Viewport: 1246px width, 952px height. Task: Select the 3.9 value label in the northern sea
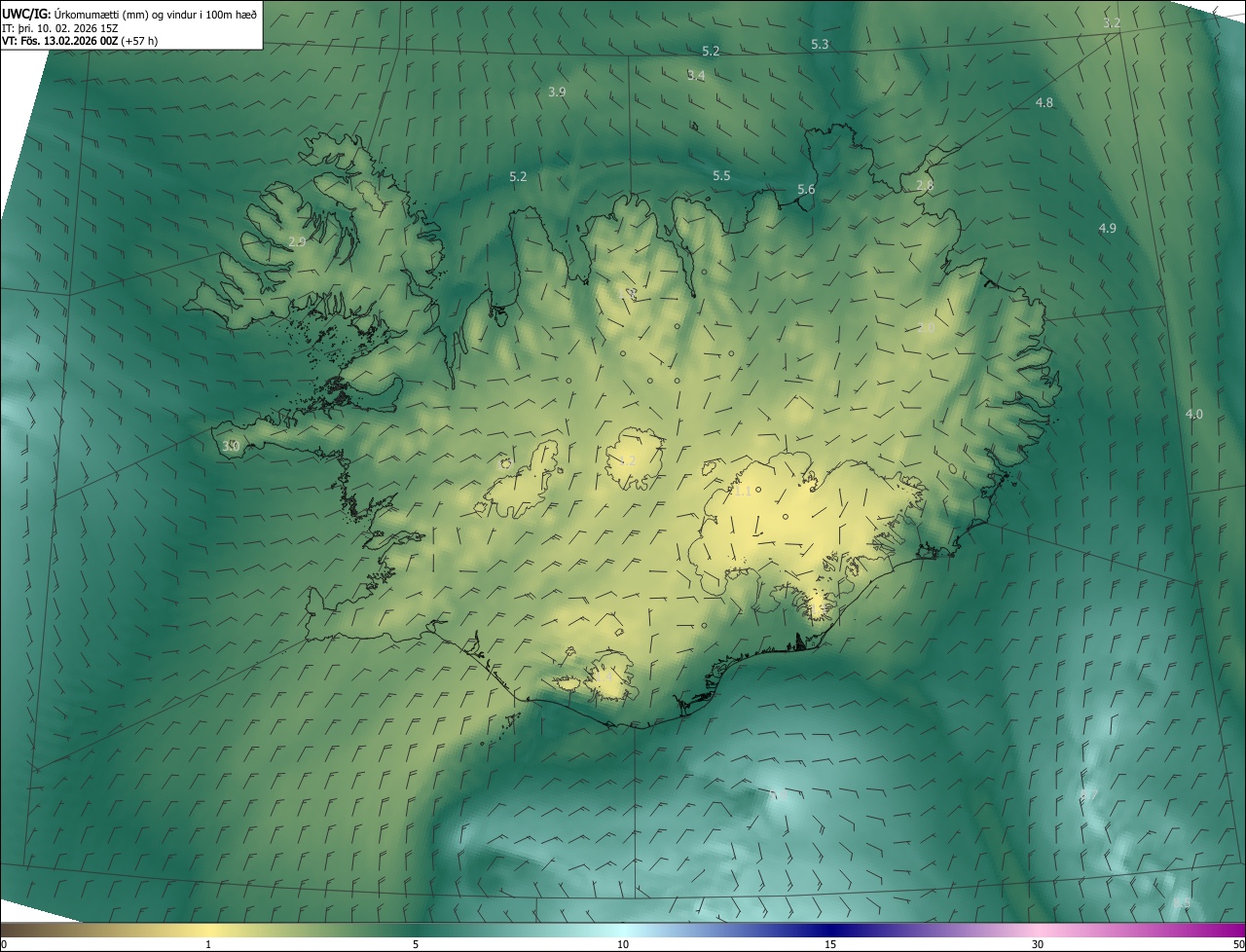(x=558, y=92)
